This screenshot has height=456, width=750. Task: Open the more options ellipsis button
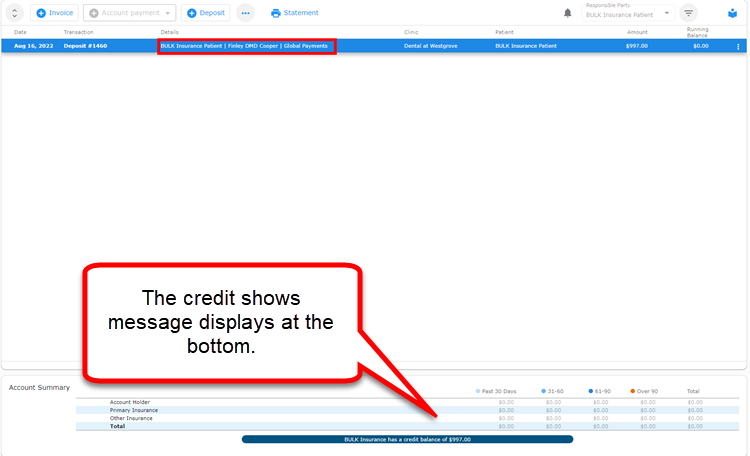(x=245, y=13)
